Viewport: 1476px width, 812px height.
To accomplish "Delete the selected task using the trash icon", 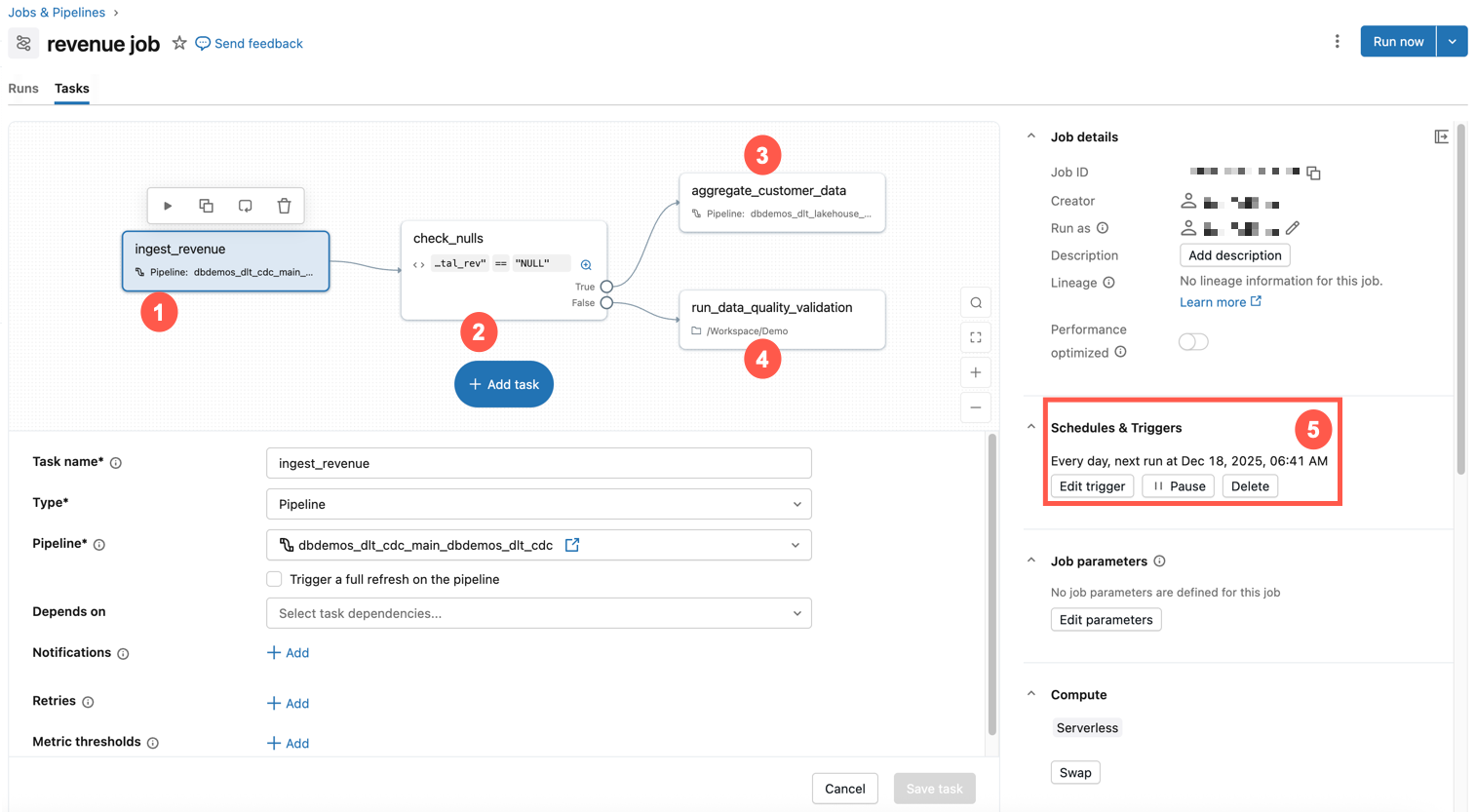I will point(284,205).
